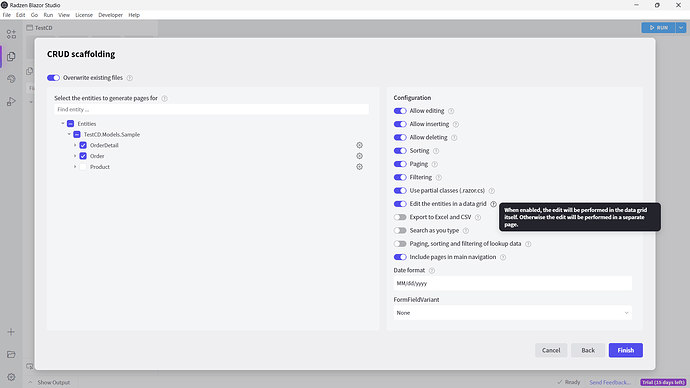
Task: Toggle Allow editing switch
Action: click(400, 111)
